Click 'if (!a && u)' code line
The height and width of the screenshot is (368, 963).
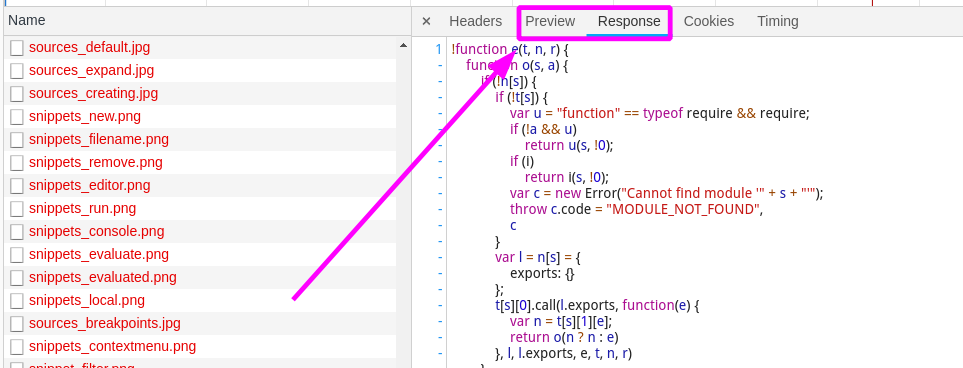[543, 129]
